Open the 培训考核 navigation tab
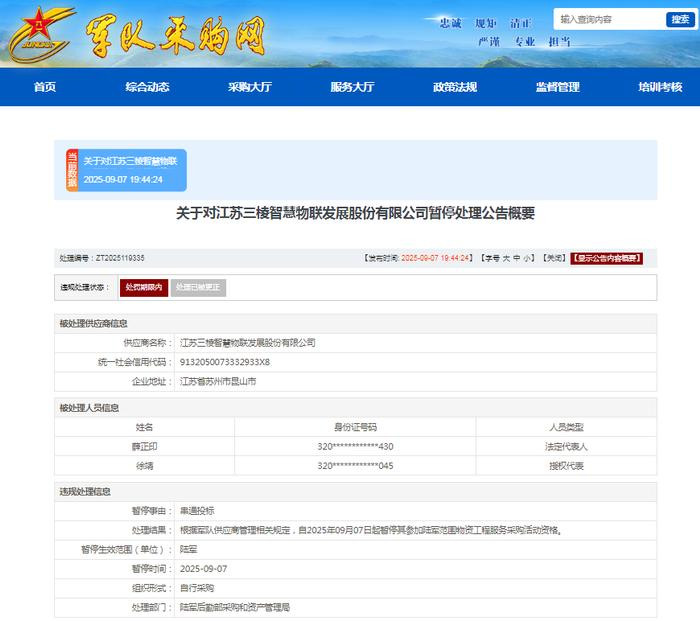This screenshot has height=621, width=700. (x=660, y=87)
